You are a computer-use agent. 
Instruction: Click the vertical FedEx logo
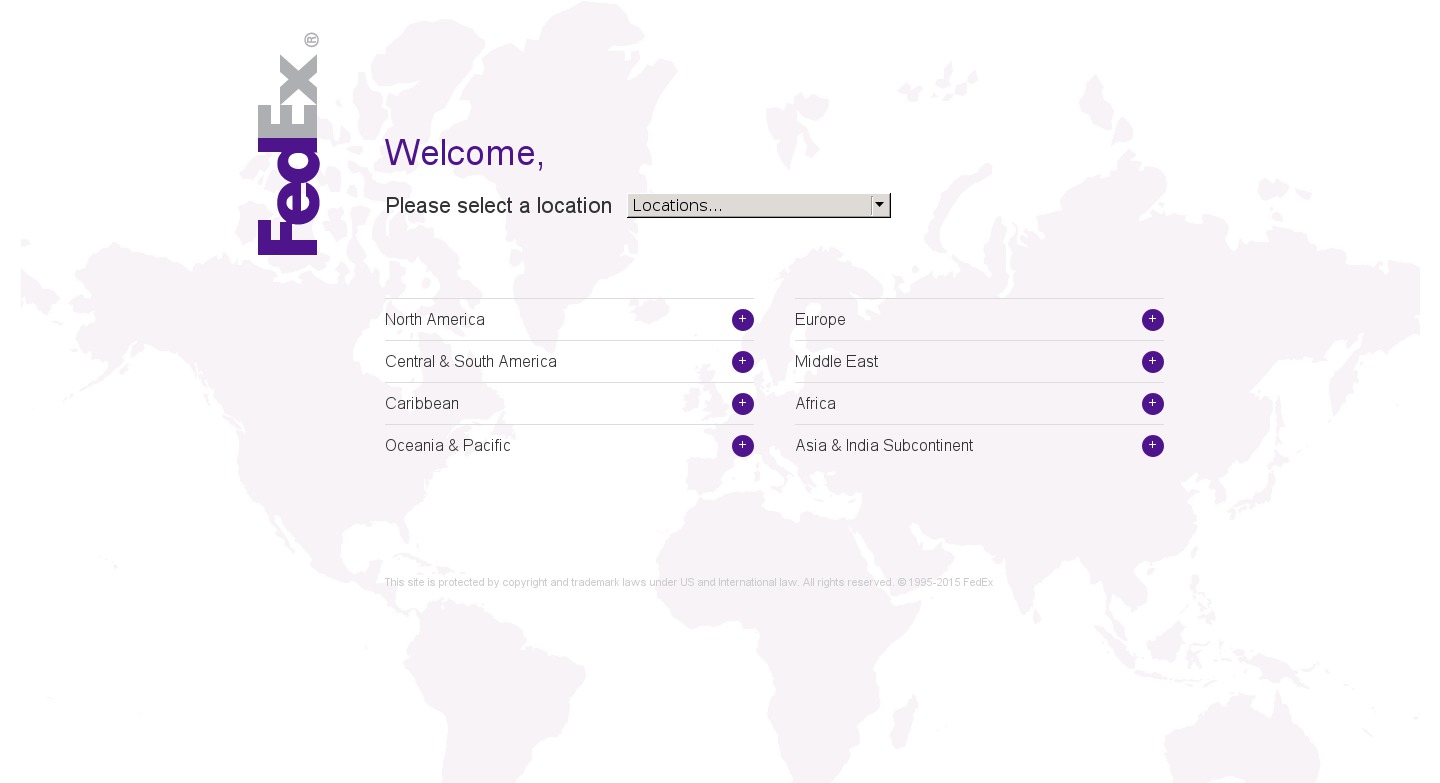coord(288,155)
